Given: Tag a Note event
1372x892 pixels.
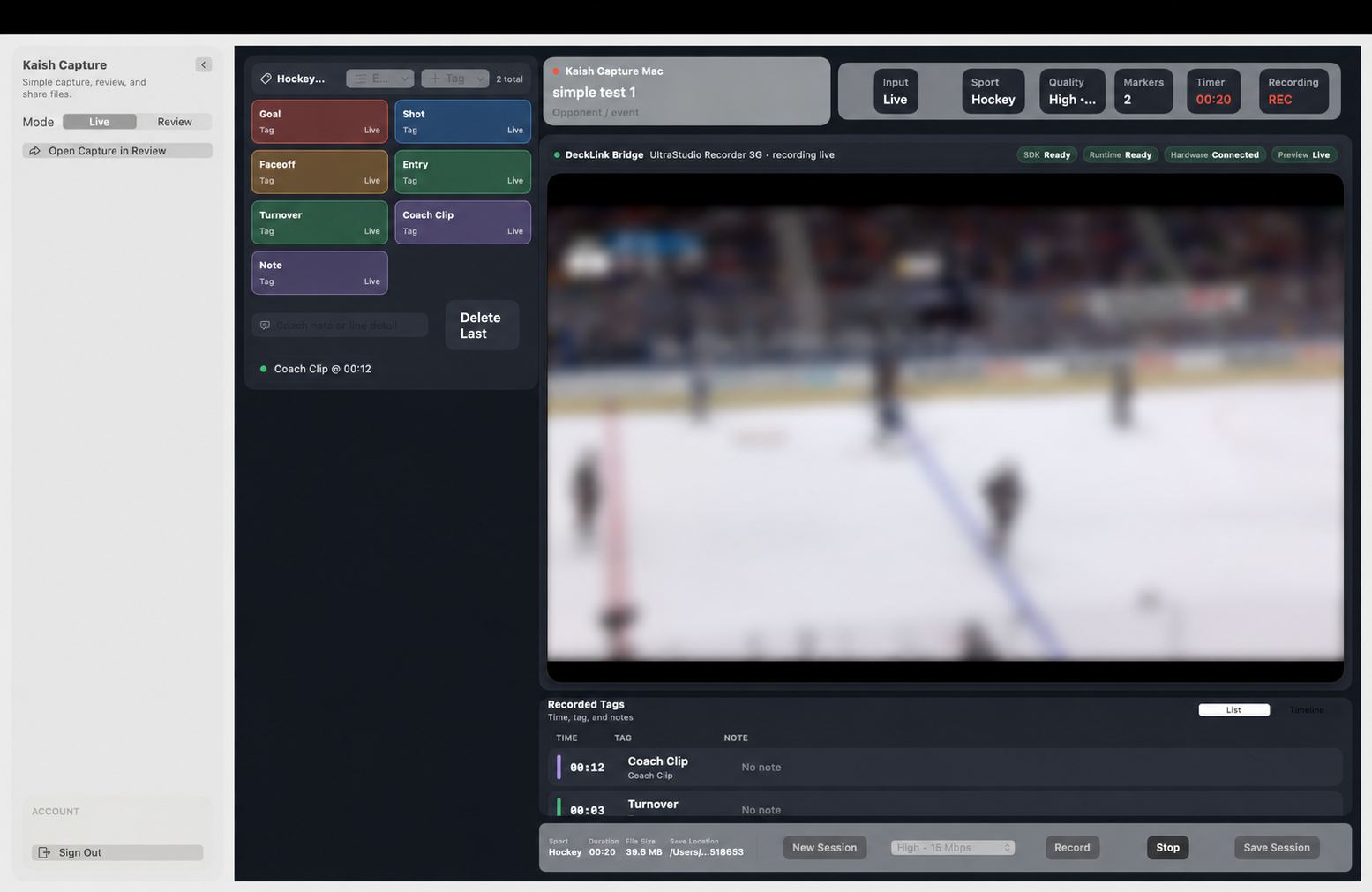Looking at the screenshot, I should 319,273.
